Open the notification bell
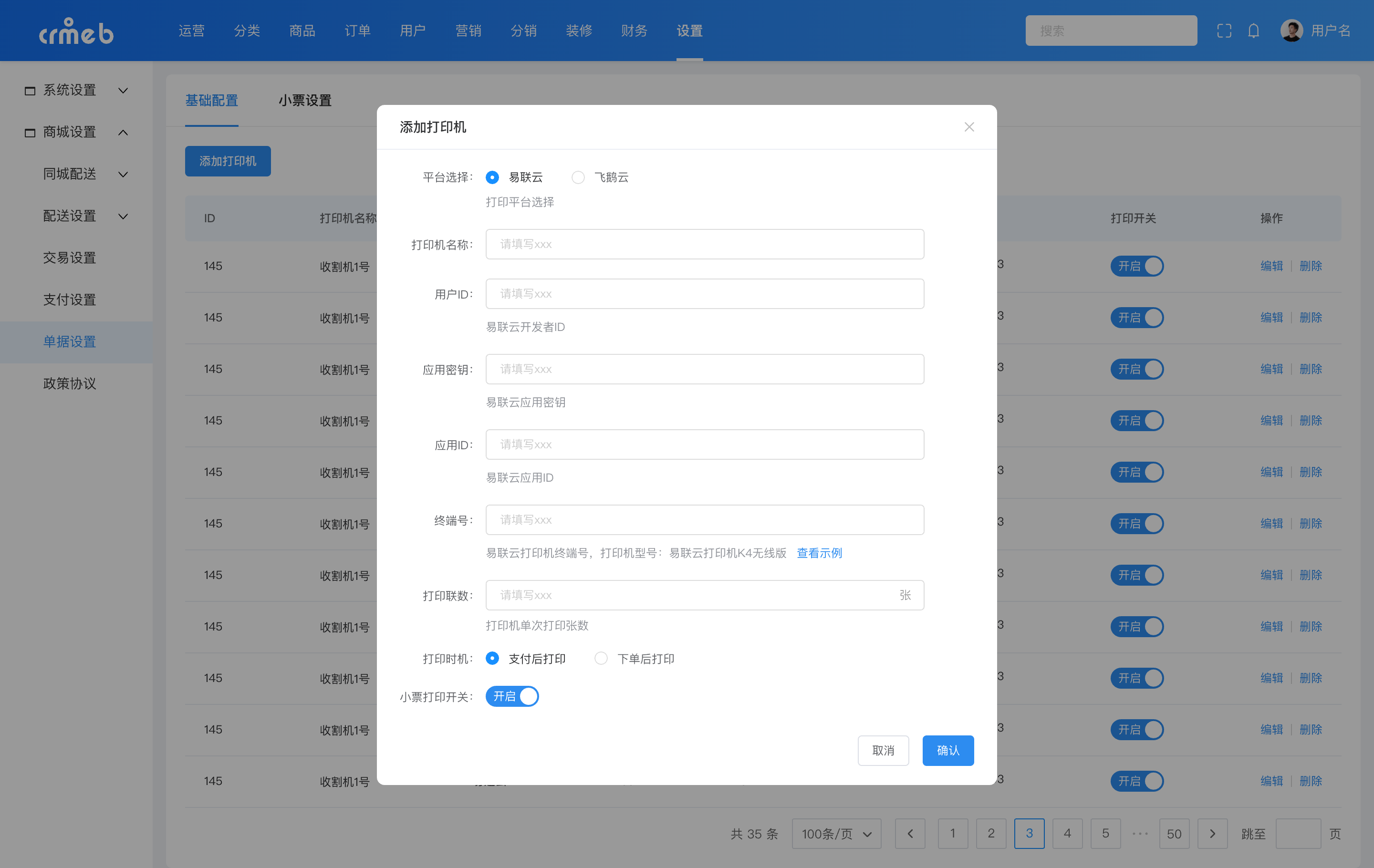This screenshot has height=868, width=1374. [1253, 31]
